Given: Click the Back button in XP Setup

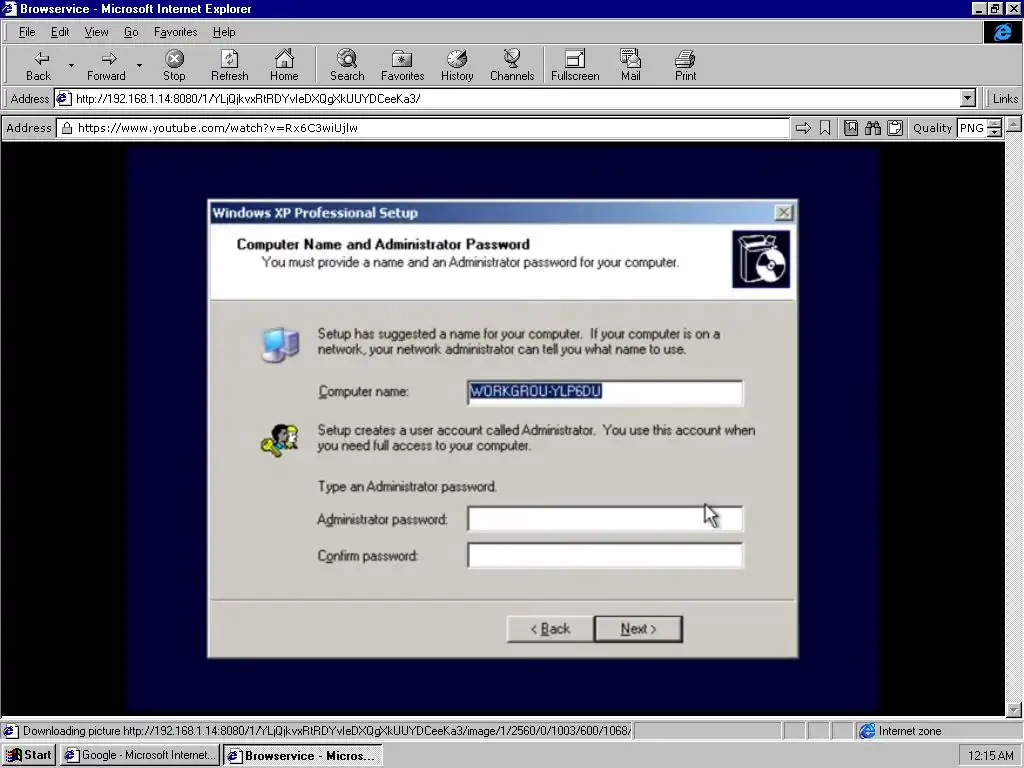Looking at the screenshot, I should point(550,629).
